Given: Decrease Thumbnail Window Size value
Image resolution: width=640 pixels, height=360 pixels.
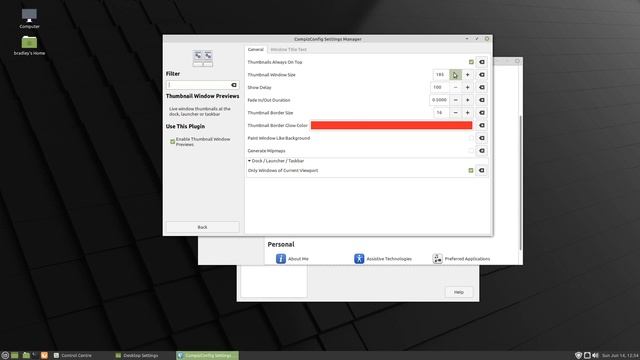Looking at the screenshot, I should (456, 75).
